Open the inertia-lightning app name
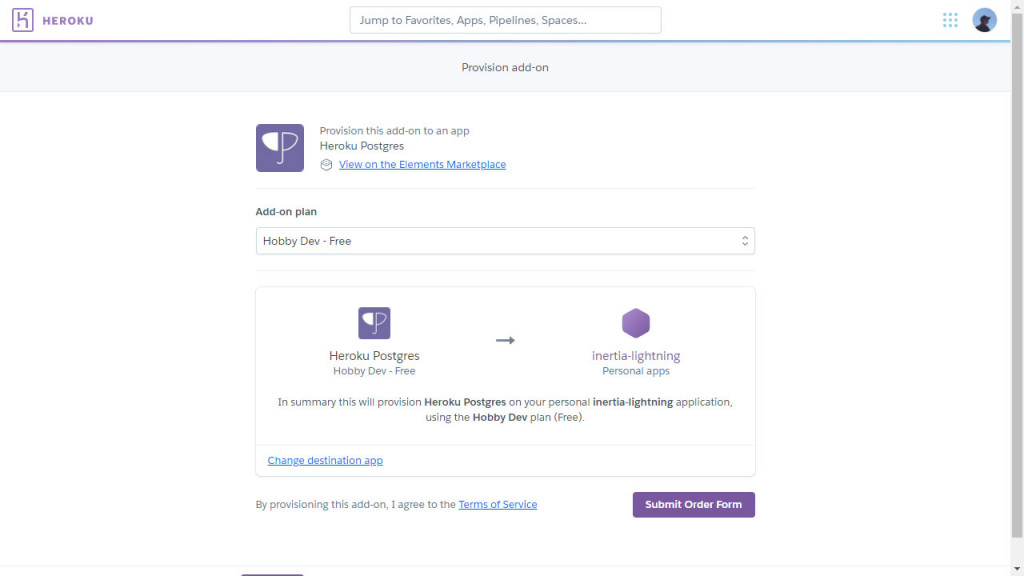The width and height of the screenshot is (1024, 576). click(x=635, y=356)
